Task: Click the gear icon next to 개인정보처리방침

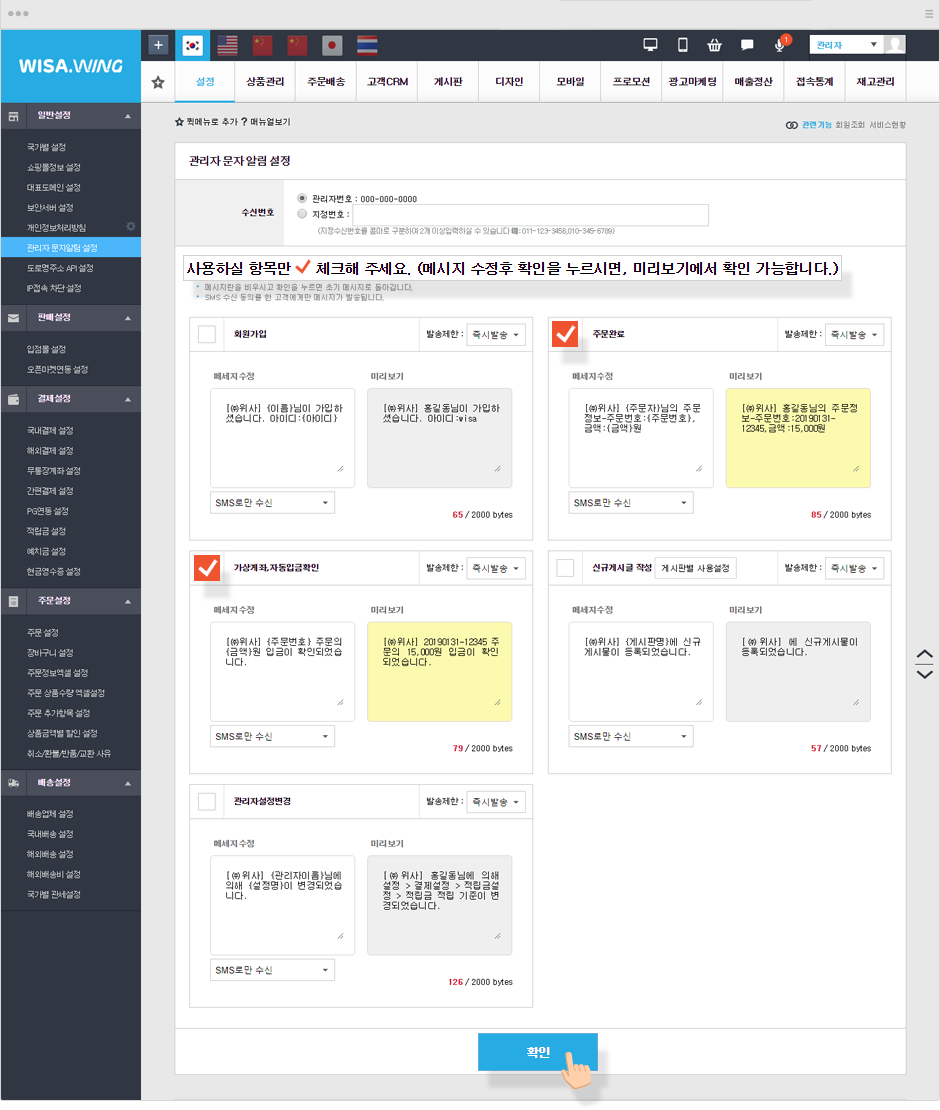Action: [130, 227]
